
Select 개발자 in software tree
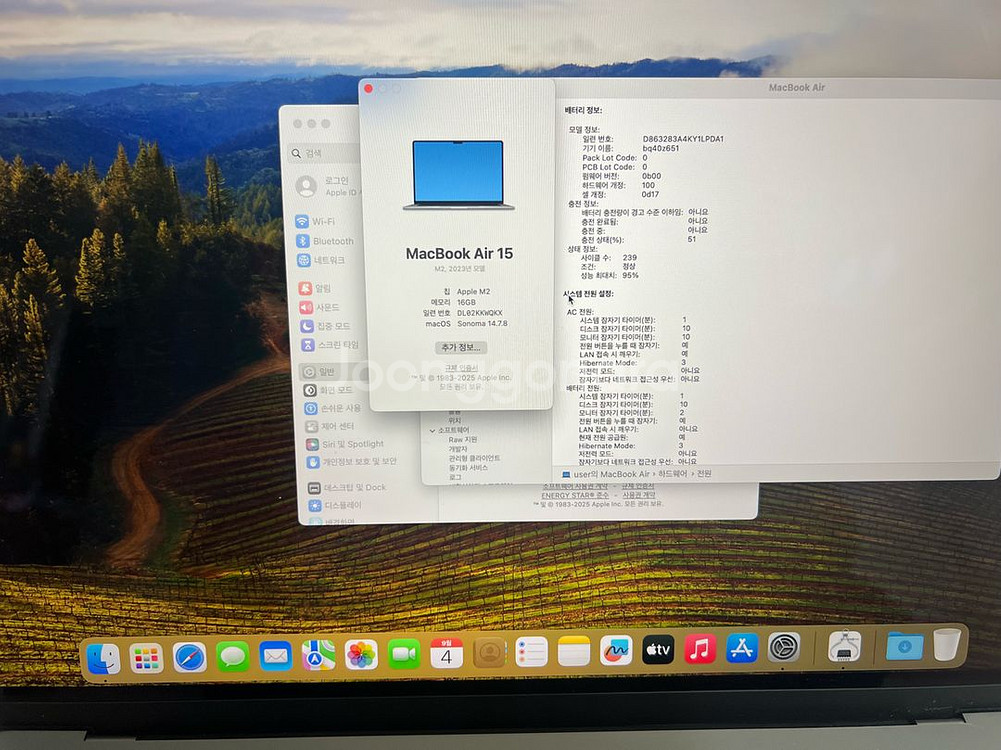458,449
